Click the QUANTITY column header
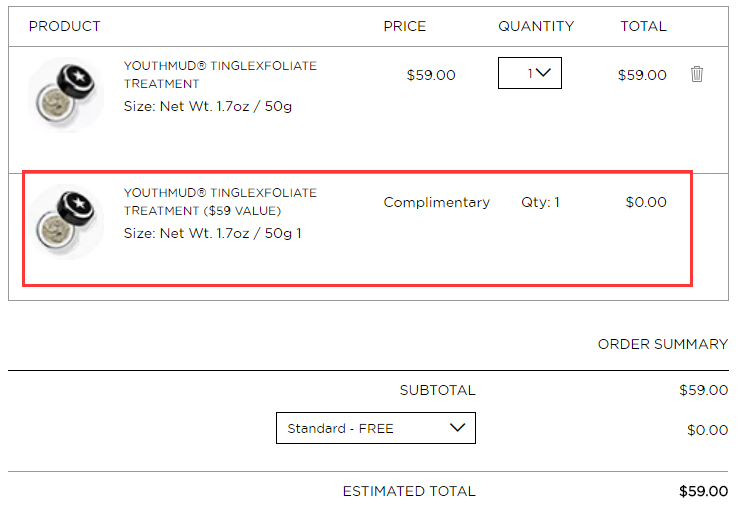The height and width of the screenshot is (505, 743). [x=536, y=26]
